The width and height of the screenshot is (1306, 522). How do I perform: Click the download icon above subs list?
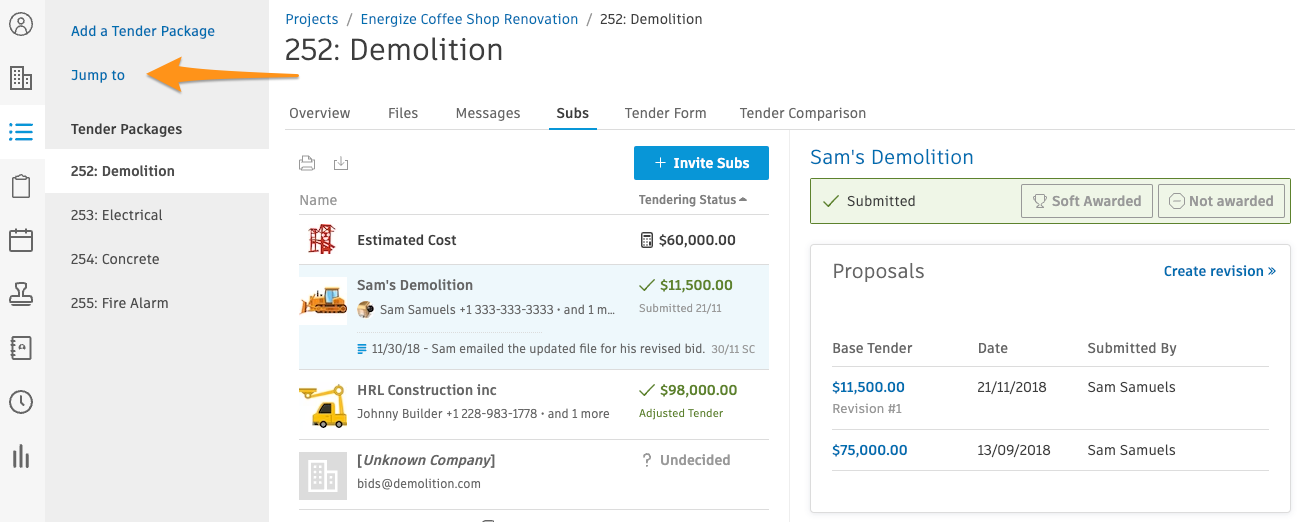[x=341, y=164]
